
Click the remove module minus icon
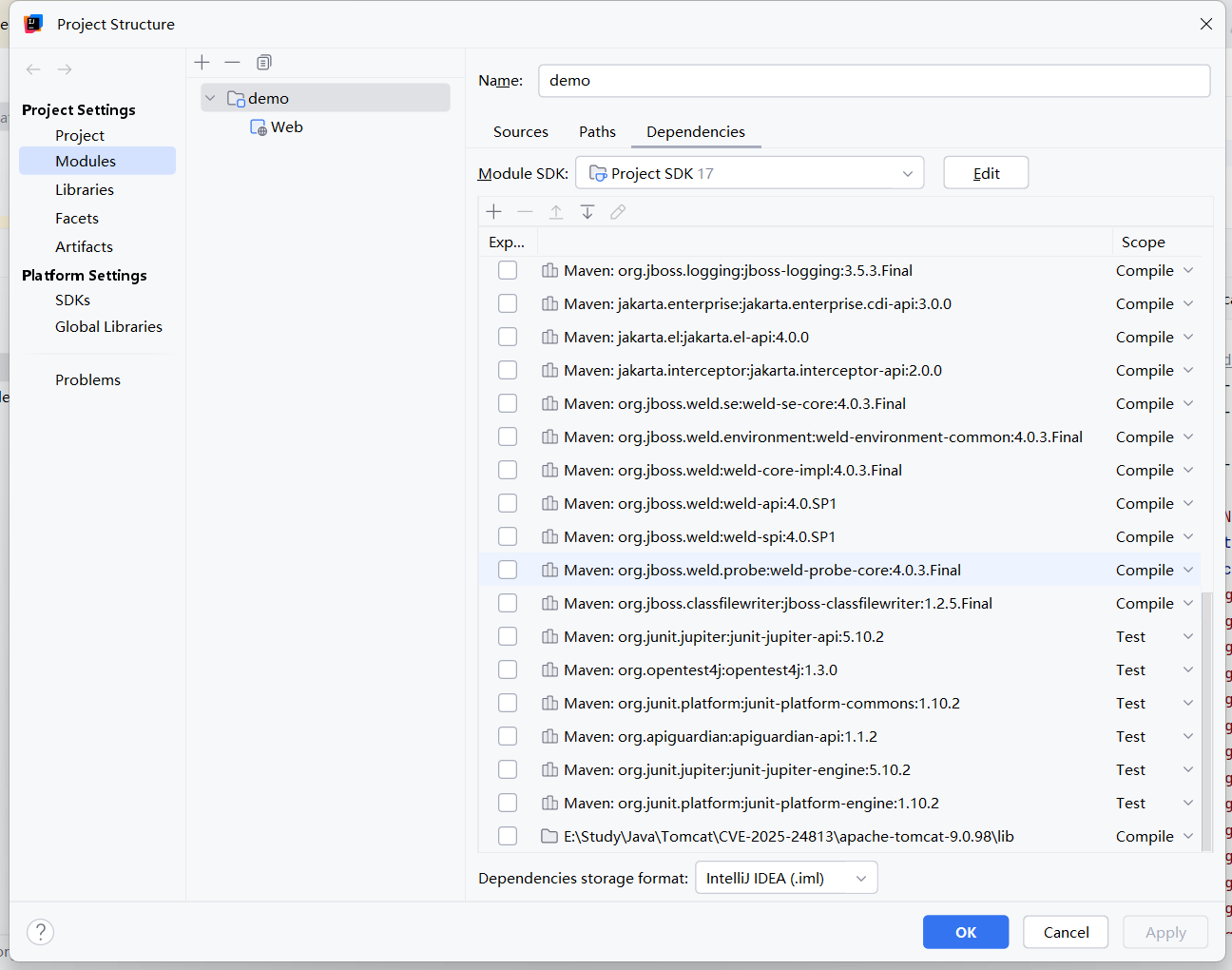(x=232, y=63)
